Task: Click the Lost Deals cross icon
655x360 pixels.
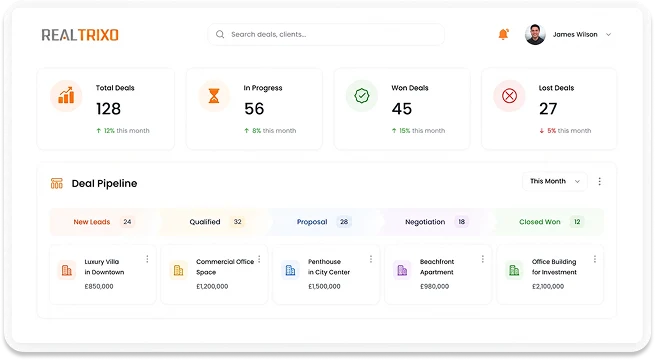Action: tap(509, 96)
